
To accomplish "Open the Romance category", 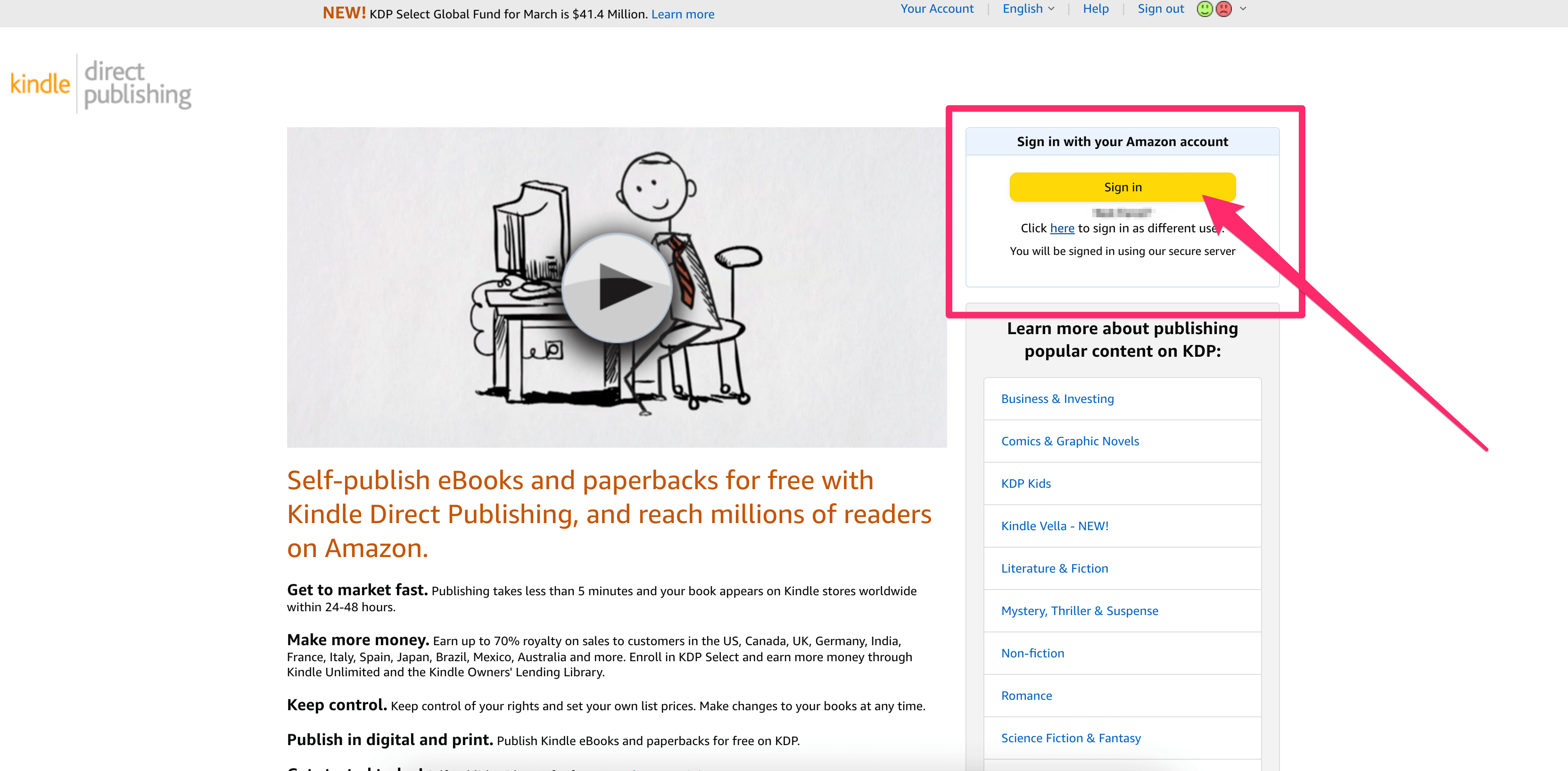I will pyautogui.click(x=1026, y=694).
